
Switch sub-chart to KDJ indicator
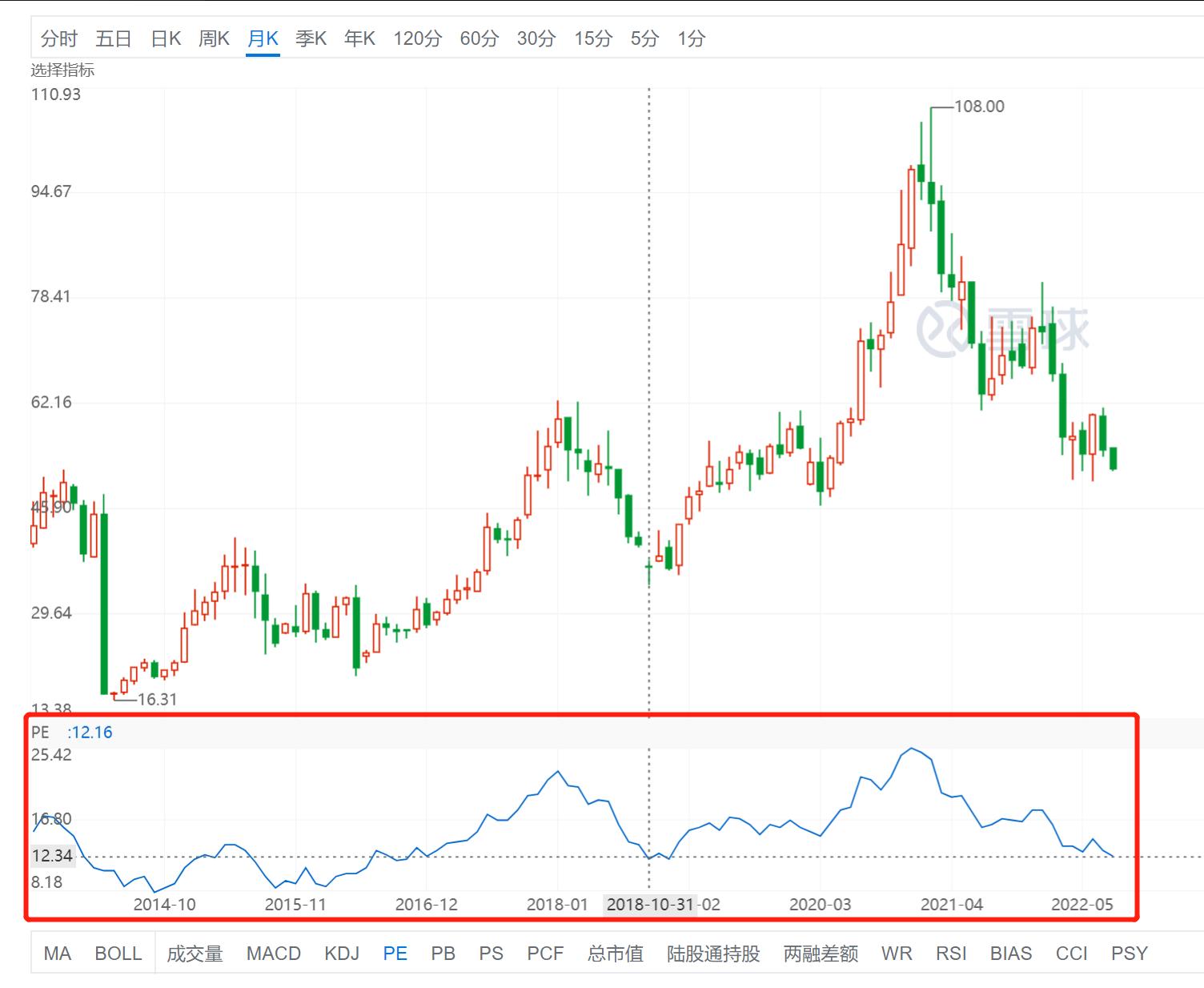pyautogui.click(x=342, y=954)
